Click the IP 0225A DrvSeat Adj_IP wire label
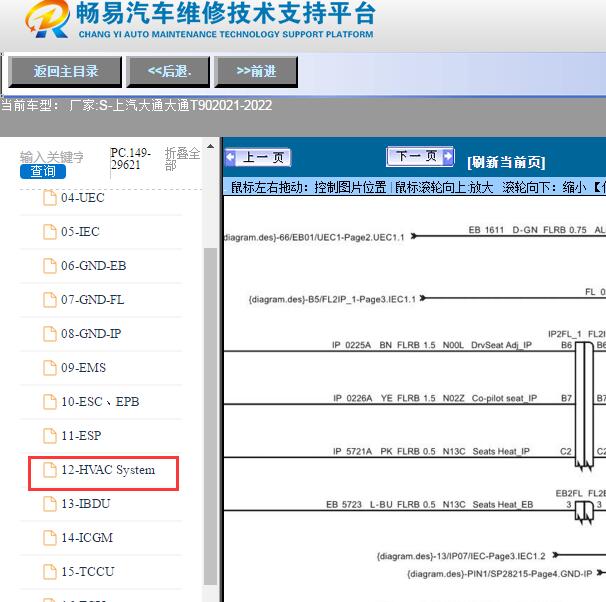Screen dimensions: 606x602 (432, 345)
